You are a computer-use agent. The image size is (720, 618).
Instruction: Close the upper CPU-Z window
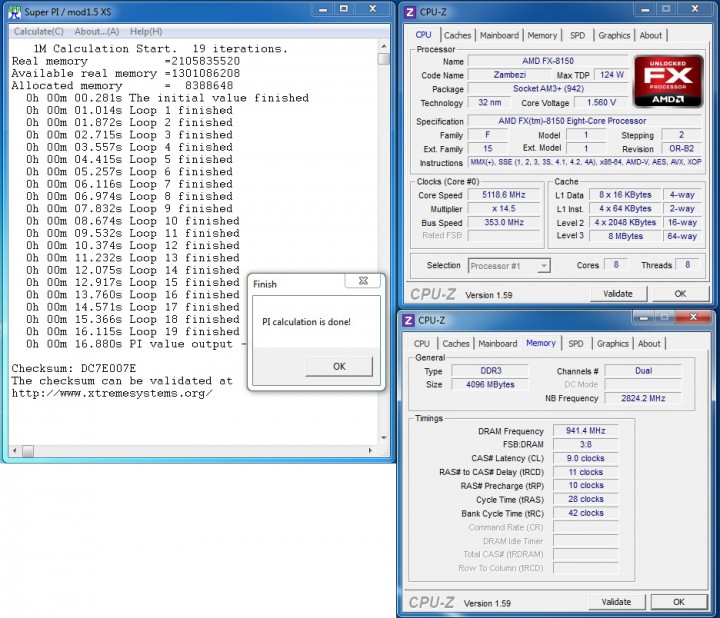coord(695,9)
